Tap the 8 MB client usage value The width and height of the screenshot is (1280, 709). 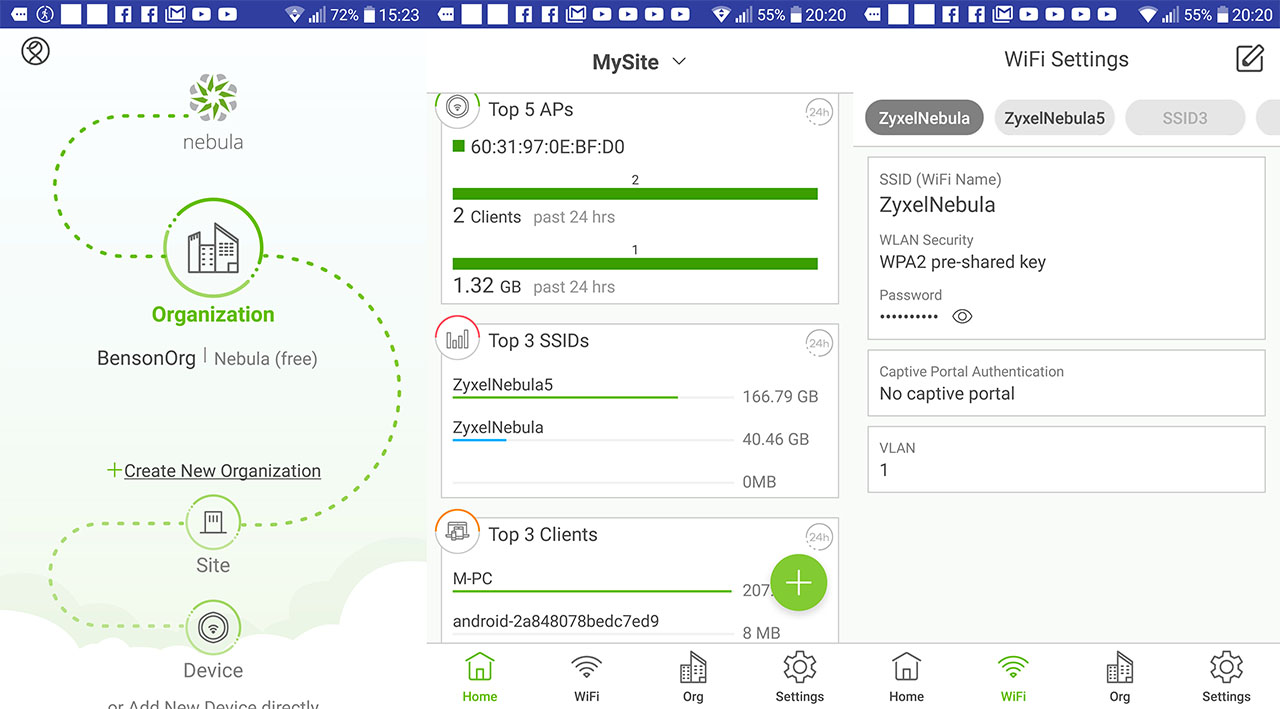[762, 633]
